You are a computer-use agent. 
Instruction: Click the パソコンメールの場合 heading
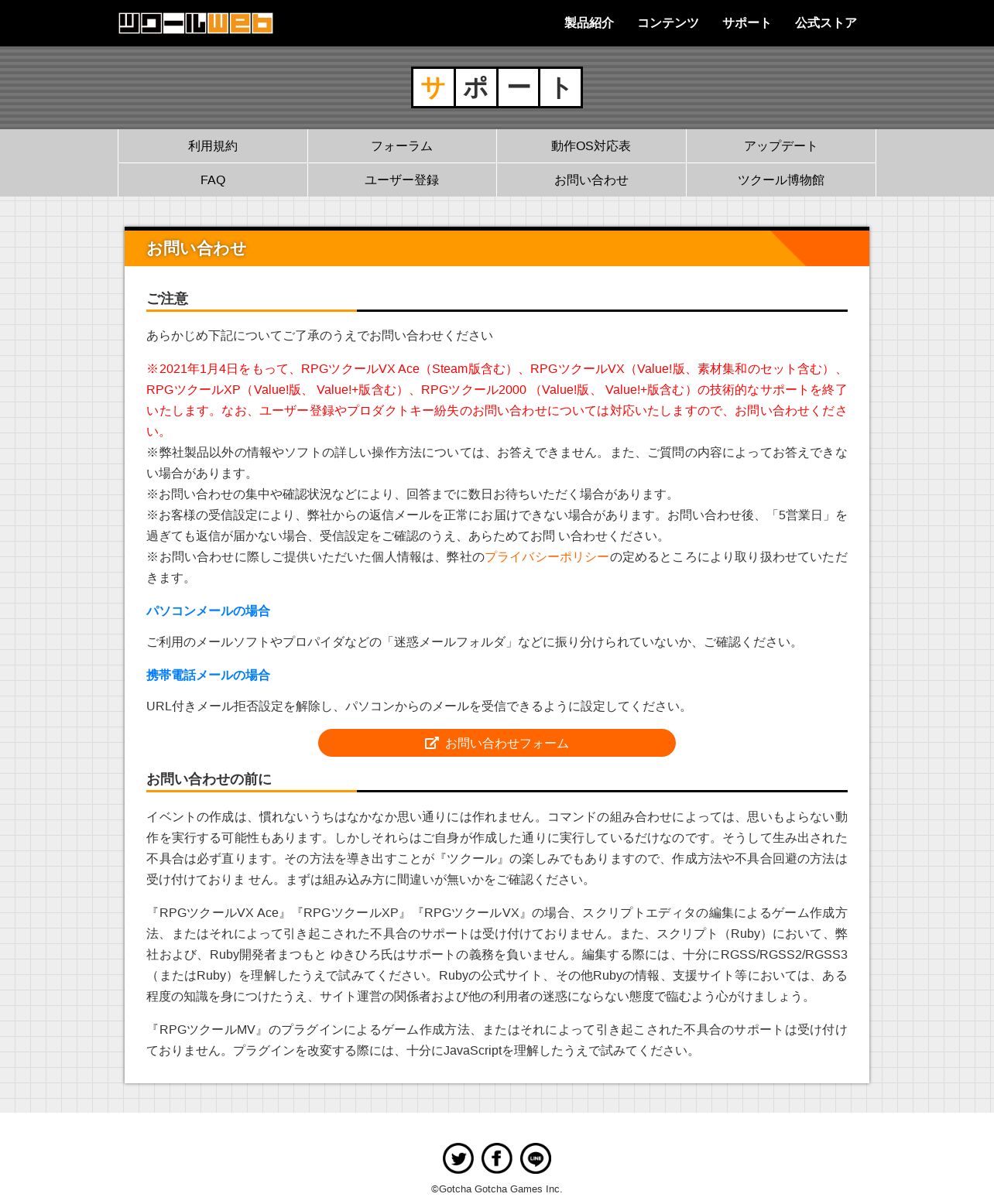coord(208,611)
